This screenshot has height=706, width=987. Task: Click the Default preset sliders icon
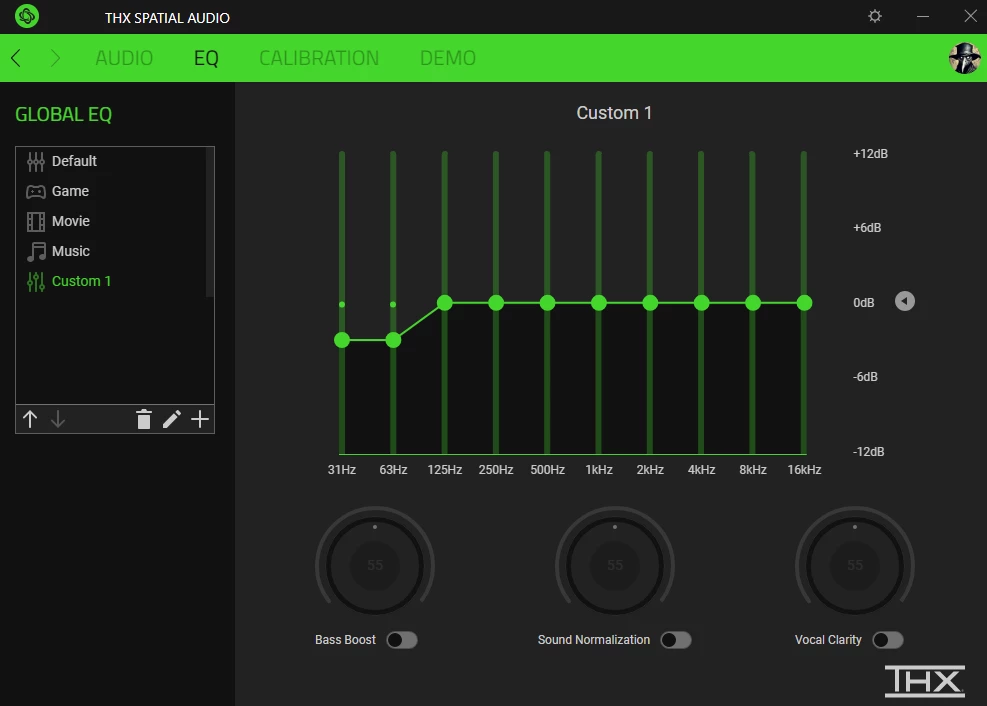(36, 162)
